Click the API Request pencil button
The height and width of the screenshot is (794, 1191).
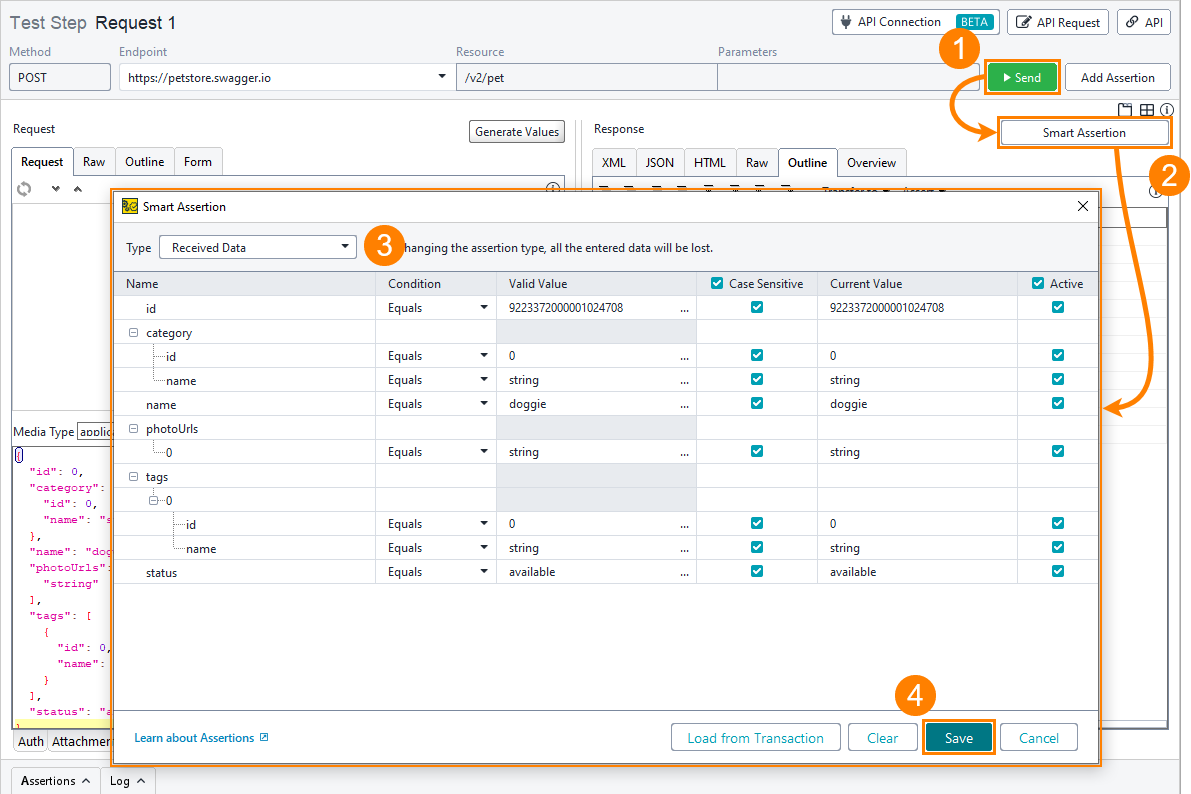tap(1058, 22)
